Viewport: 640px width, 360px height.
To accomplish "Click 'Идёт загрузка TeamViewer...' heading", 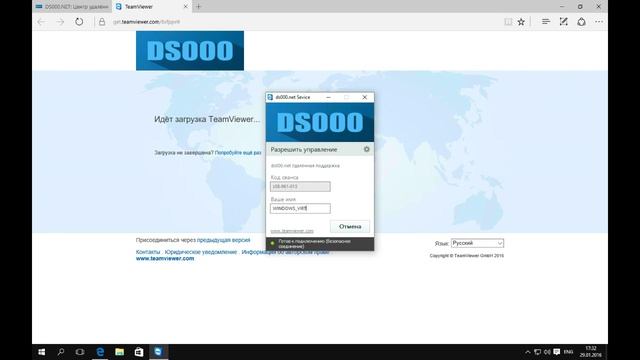I will click(207, 119).
